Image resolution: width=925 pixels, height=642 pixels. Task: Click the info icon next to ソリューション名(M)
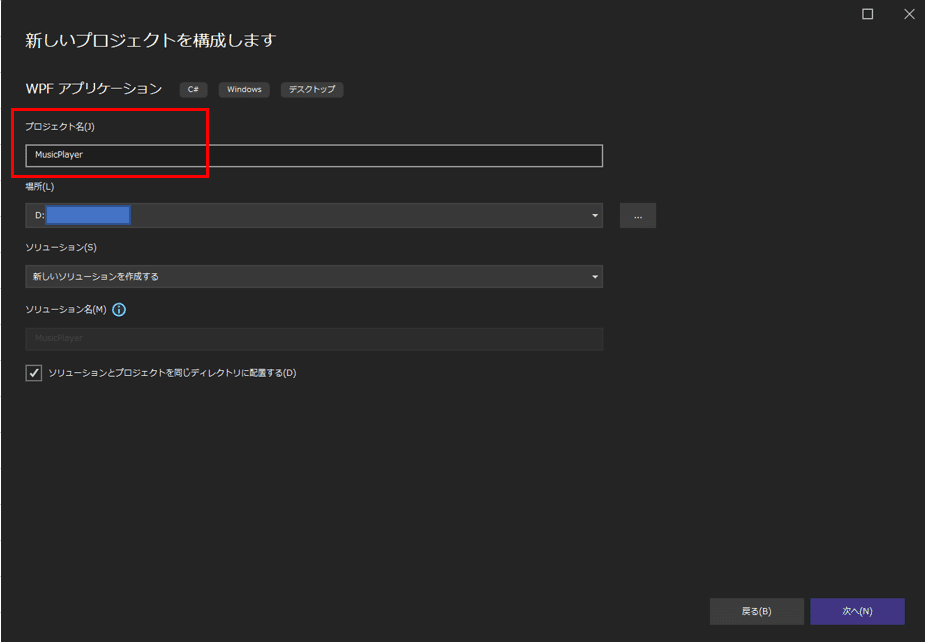click(x=119, y=310)
